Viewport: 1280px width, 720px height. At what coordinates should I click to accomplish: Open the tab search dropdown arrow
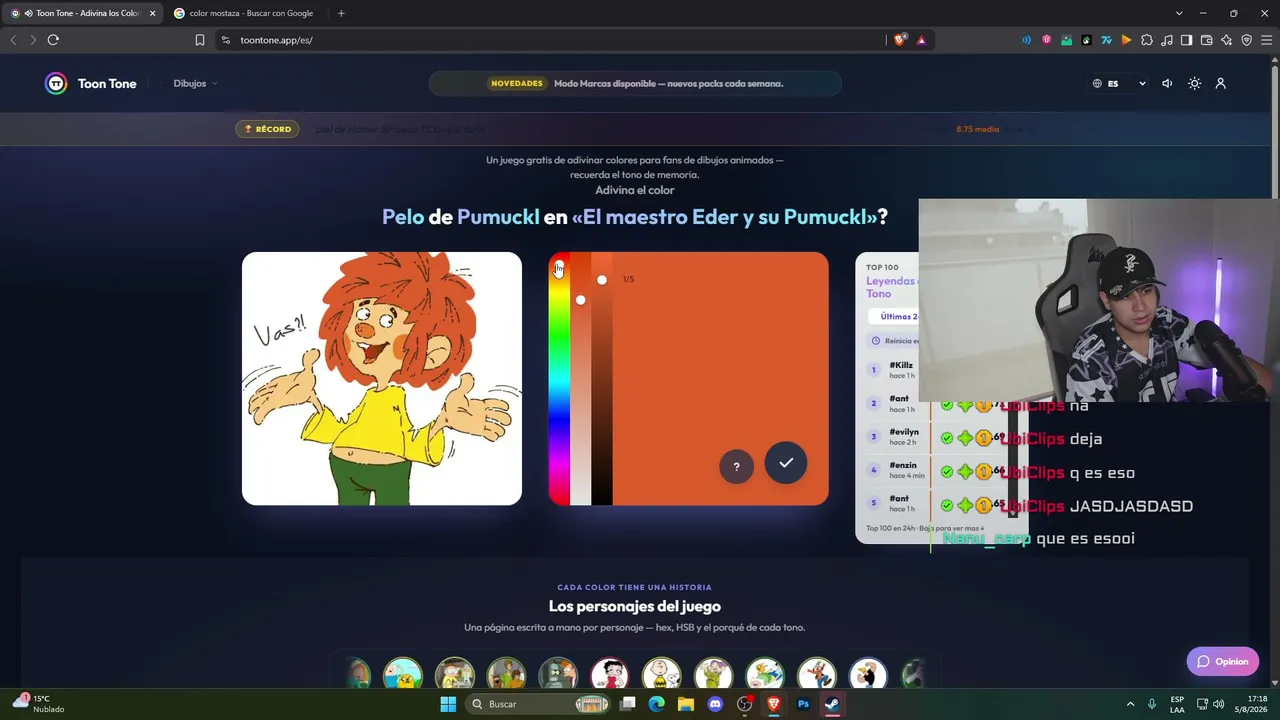[x=1179, y=13]
